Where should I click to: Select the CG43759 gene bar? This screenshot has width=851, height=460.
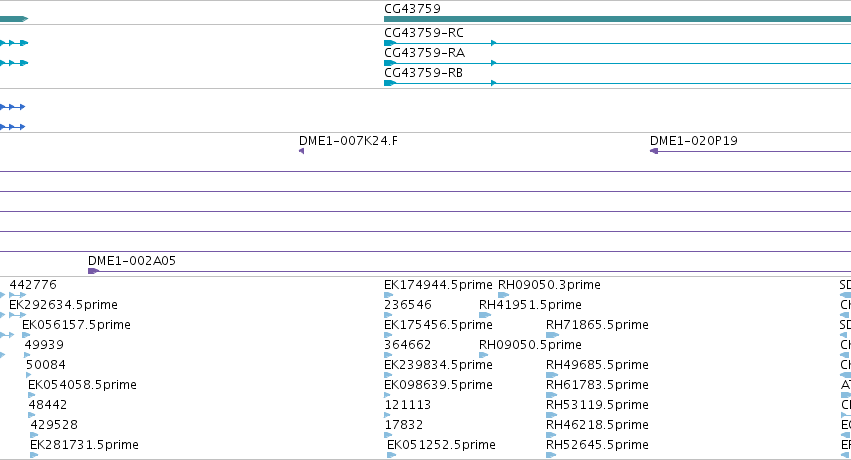coord(617,19)
